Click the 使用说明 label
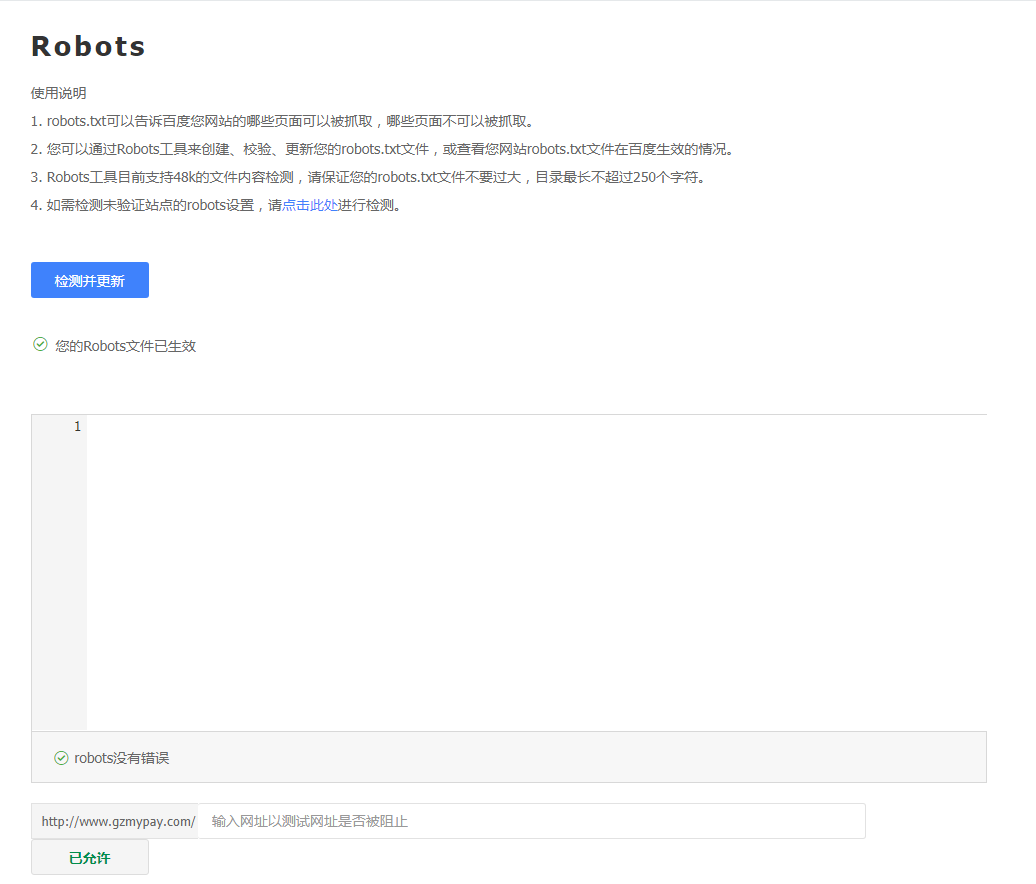Image resolution: width=1036 pixels, height=884 pixels. point(58,93)
